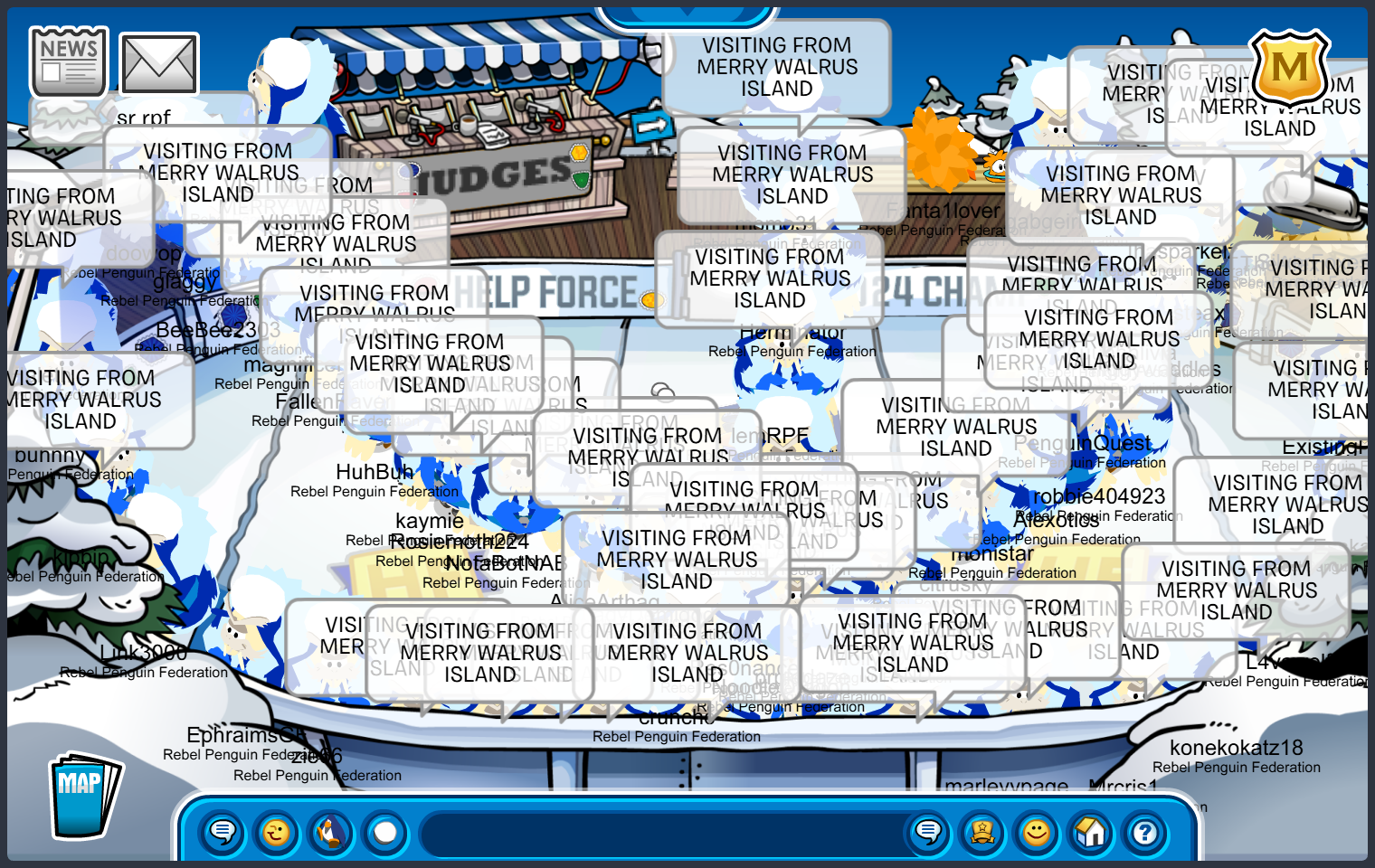Select penguin name bunnny
This screenshot has height=868, width=1375.
pyautogui.click(x=50, y=455)
